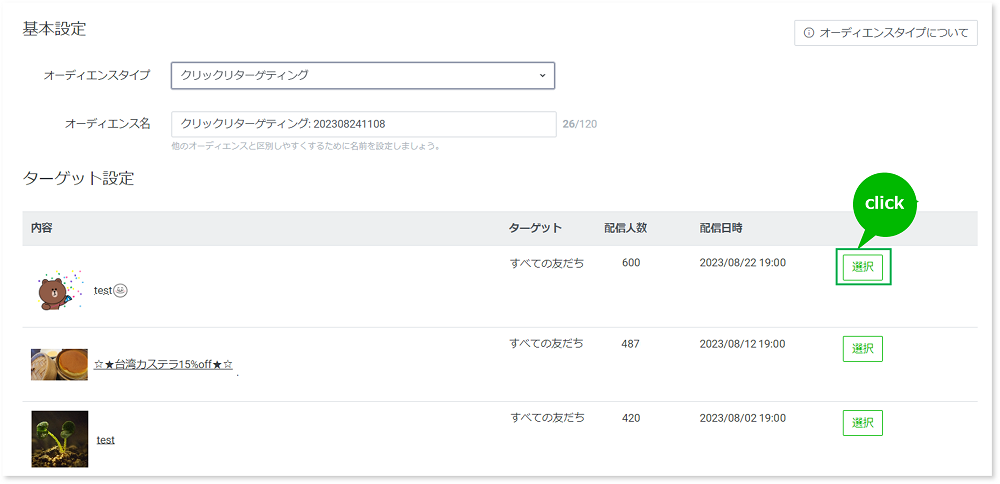The image size is (1000, 484).
Task: Click the オーディエンス名 text field
Action: (x=363, y=124)
